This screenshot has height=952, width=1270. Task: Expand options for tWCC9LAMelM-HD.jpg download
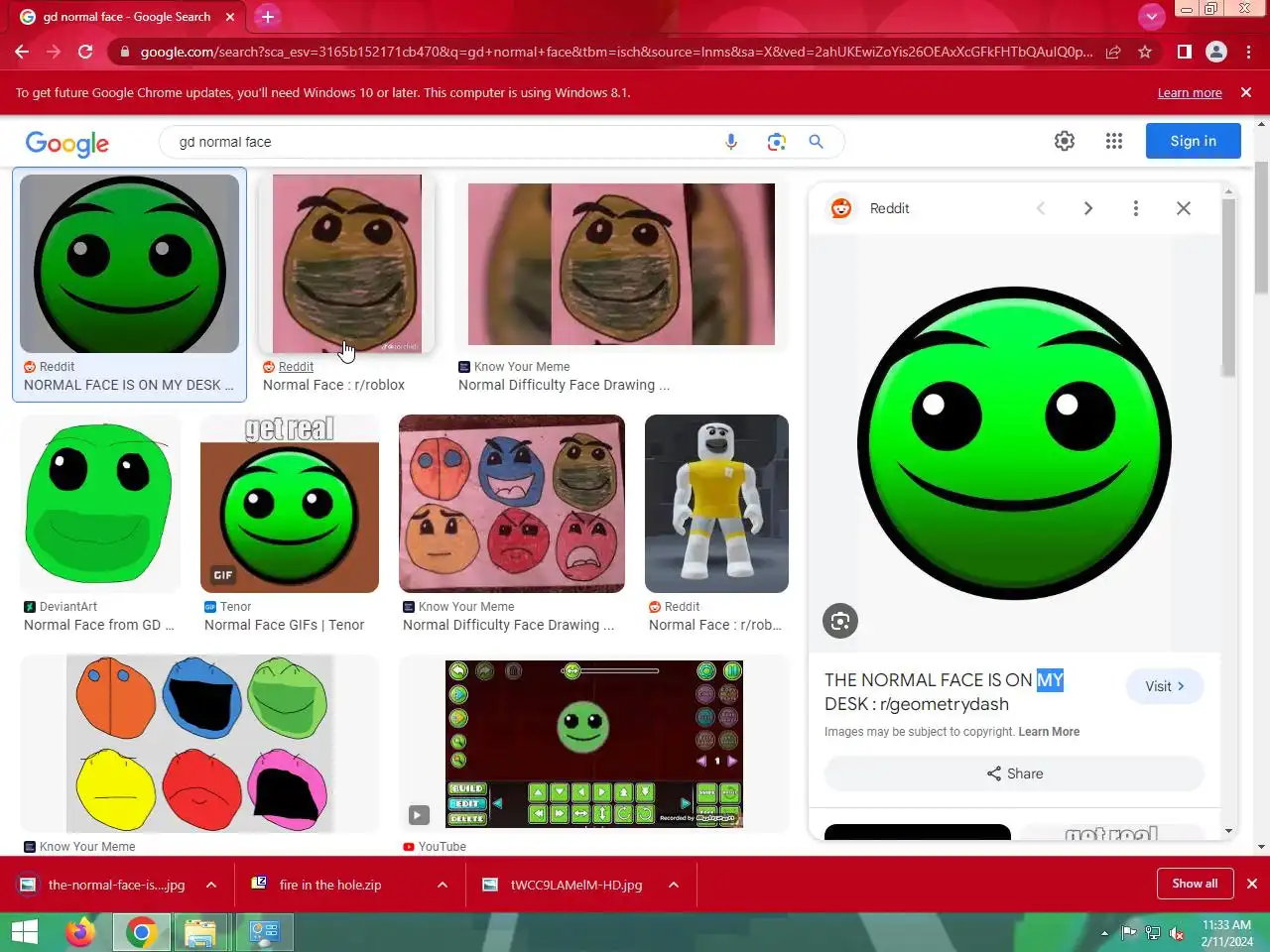coord(674,885)
